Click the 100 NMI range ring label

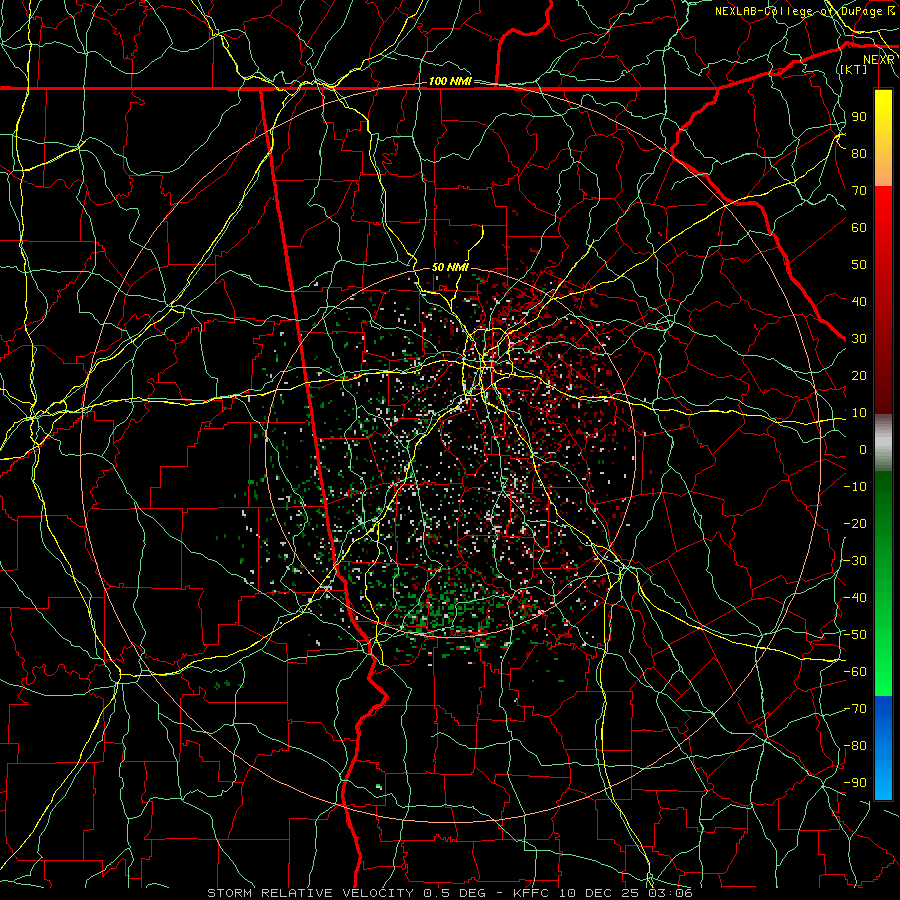tap(449, 81)
